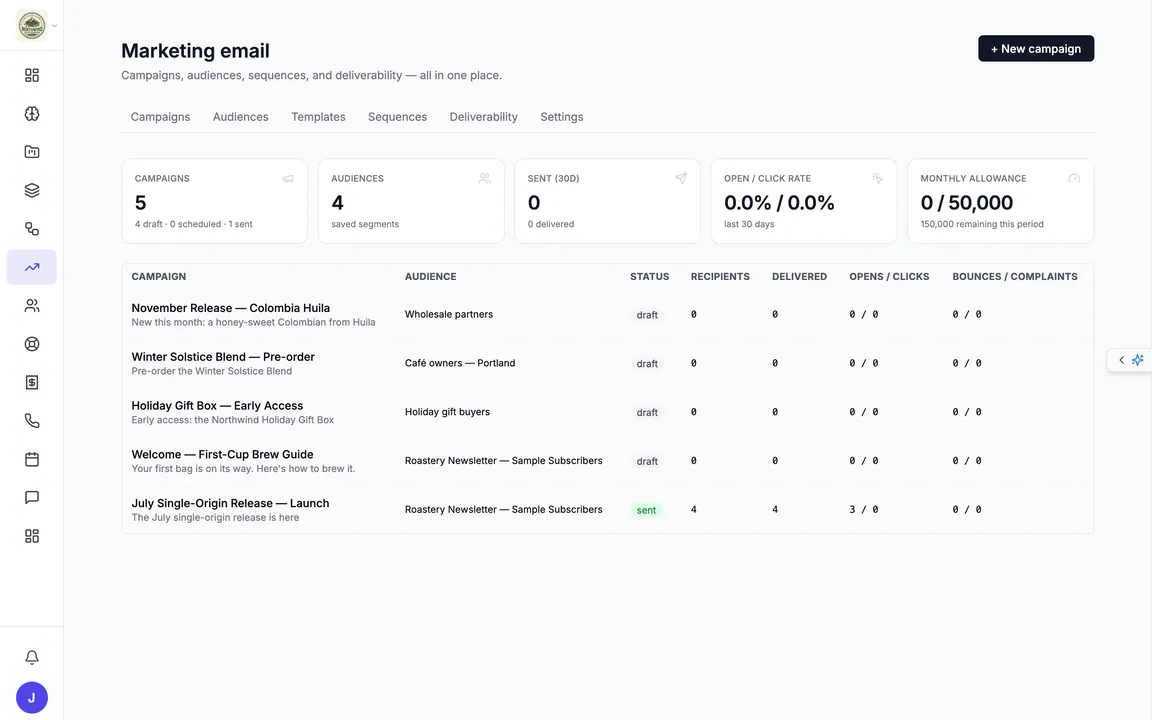Open November Release — Colombia Huila campaign
This screenshot has width=1152, height=720.
pos(231,308)
